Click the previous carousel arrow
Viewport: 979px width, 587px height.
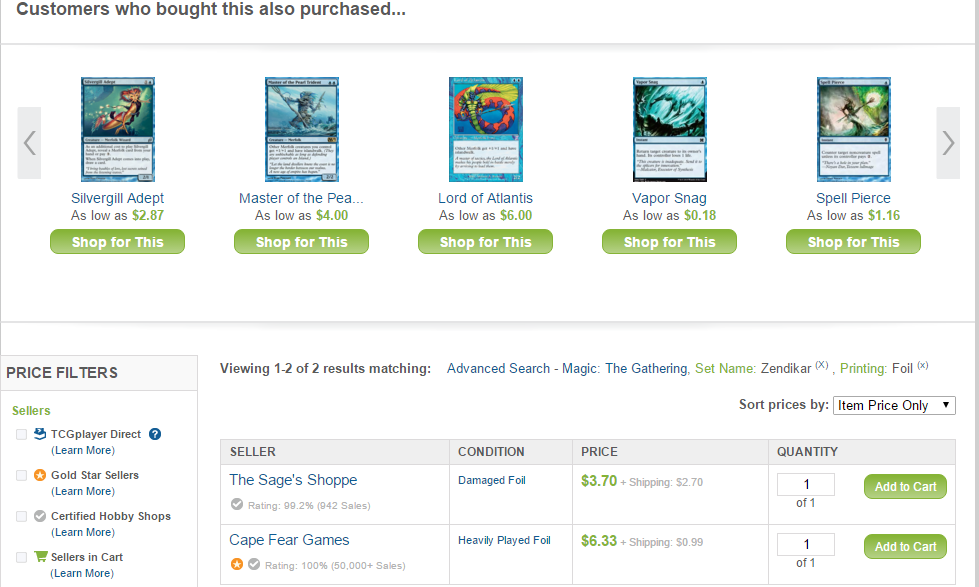pyautogui.click(x=29, y=143)
